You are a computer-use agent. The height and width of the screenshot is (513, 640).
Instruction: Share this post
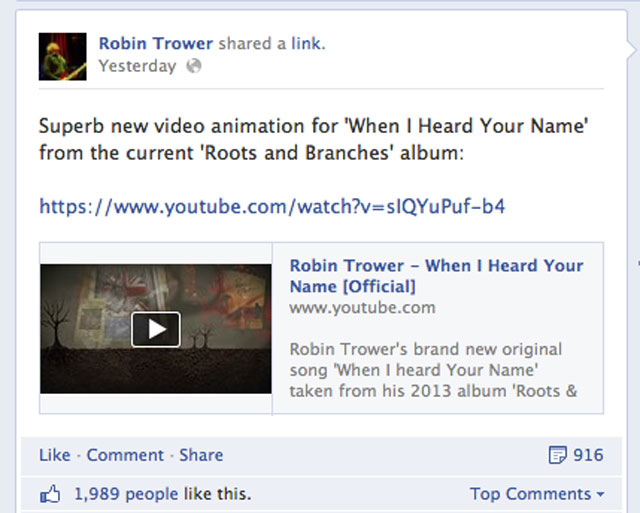(x=201, y=455)
